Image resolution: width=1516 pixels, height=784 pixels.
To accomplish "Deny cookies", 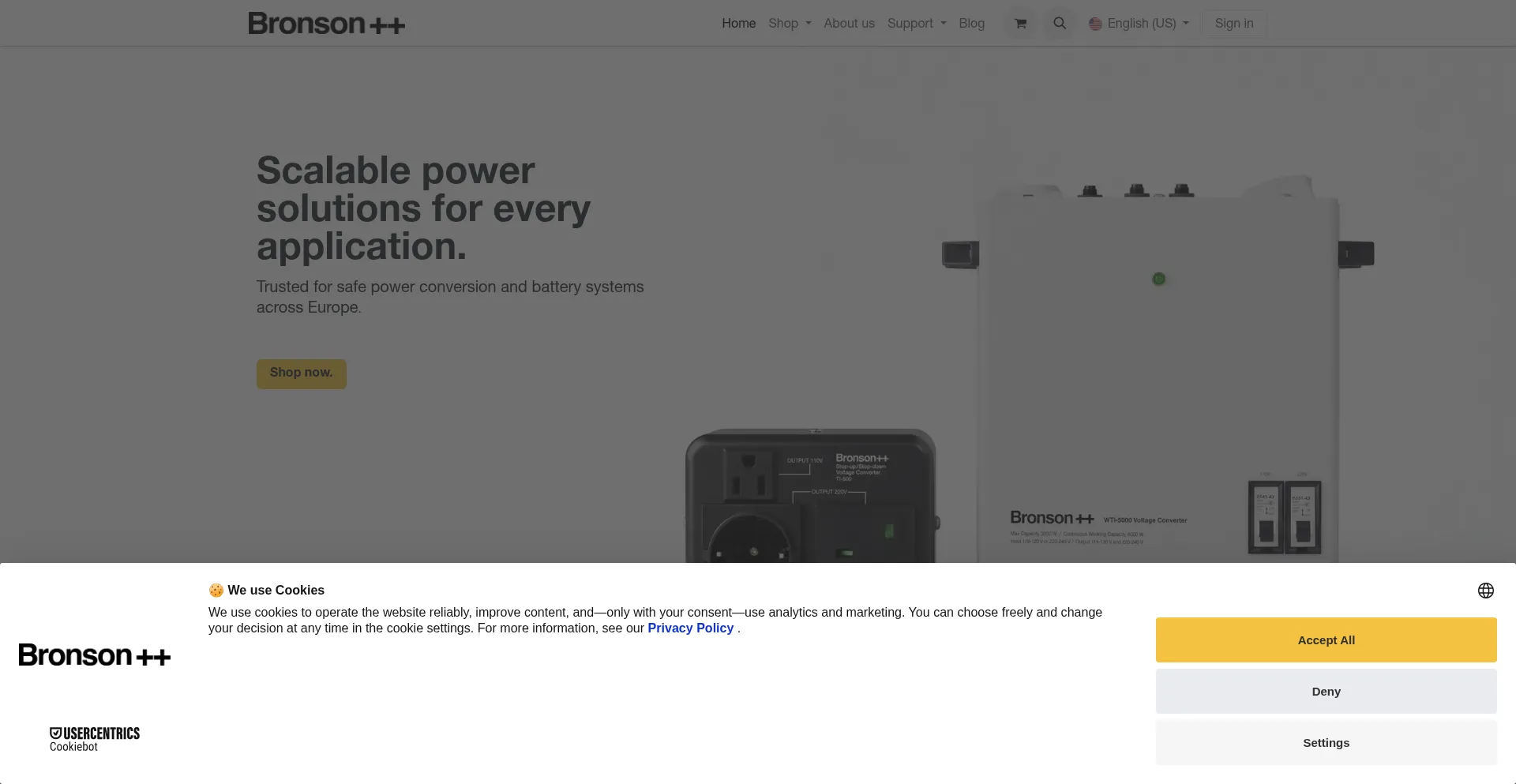I will pos(1326,692).
